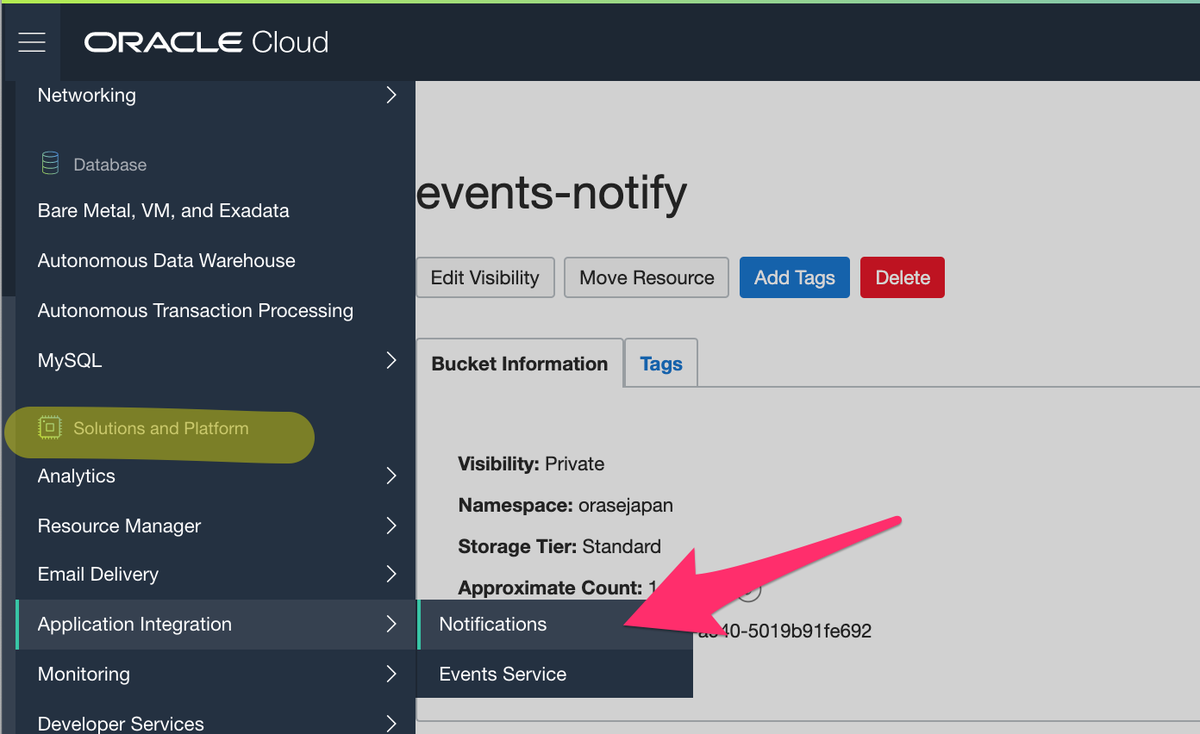Expand the MySQL submenu chevron
The image size is (1200, 734).
click(x=391, y=360)
